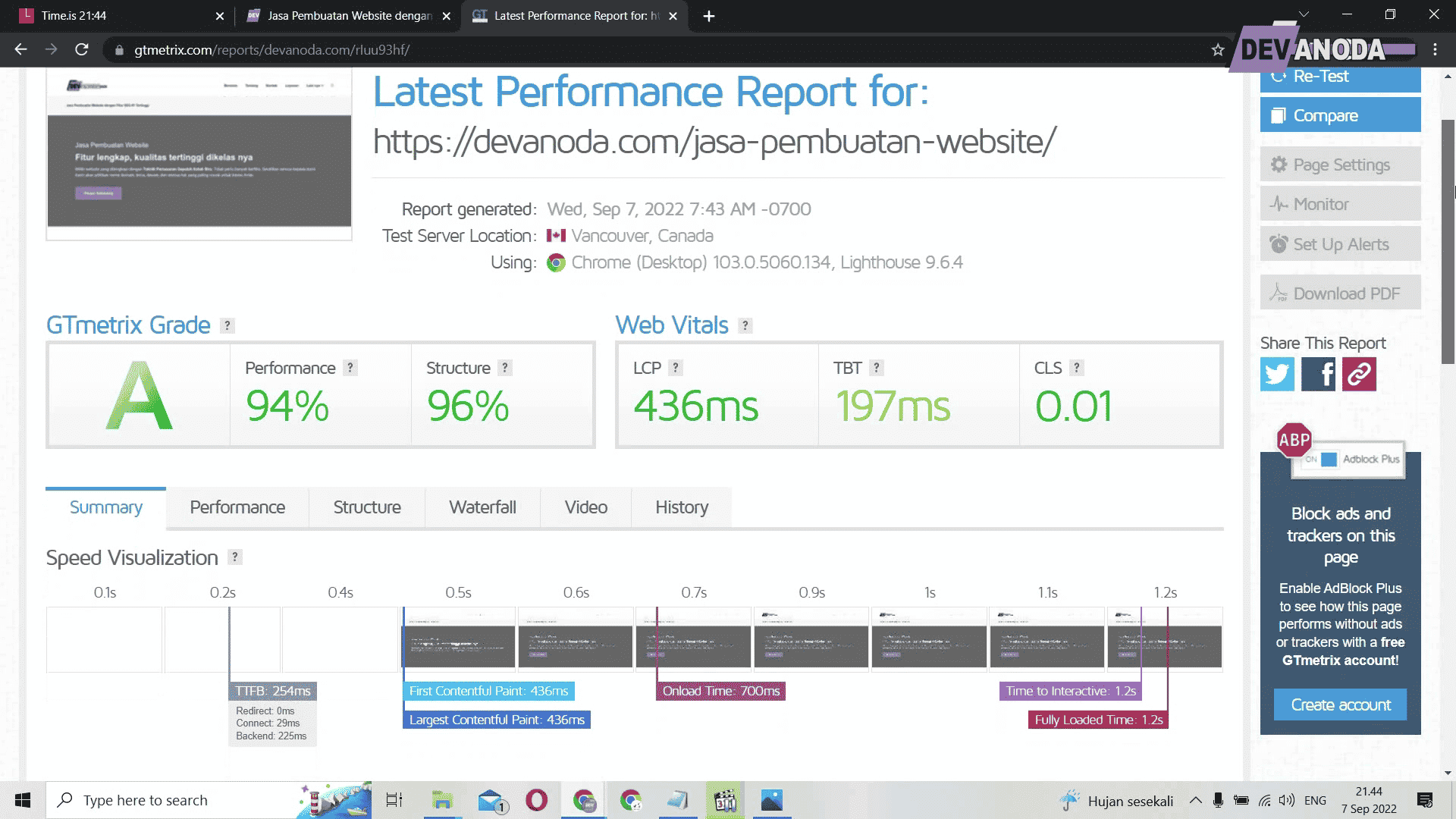Select the Structure report tab
The image size is (1456, 819).
pos(367,507)
